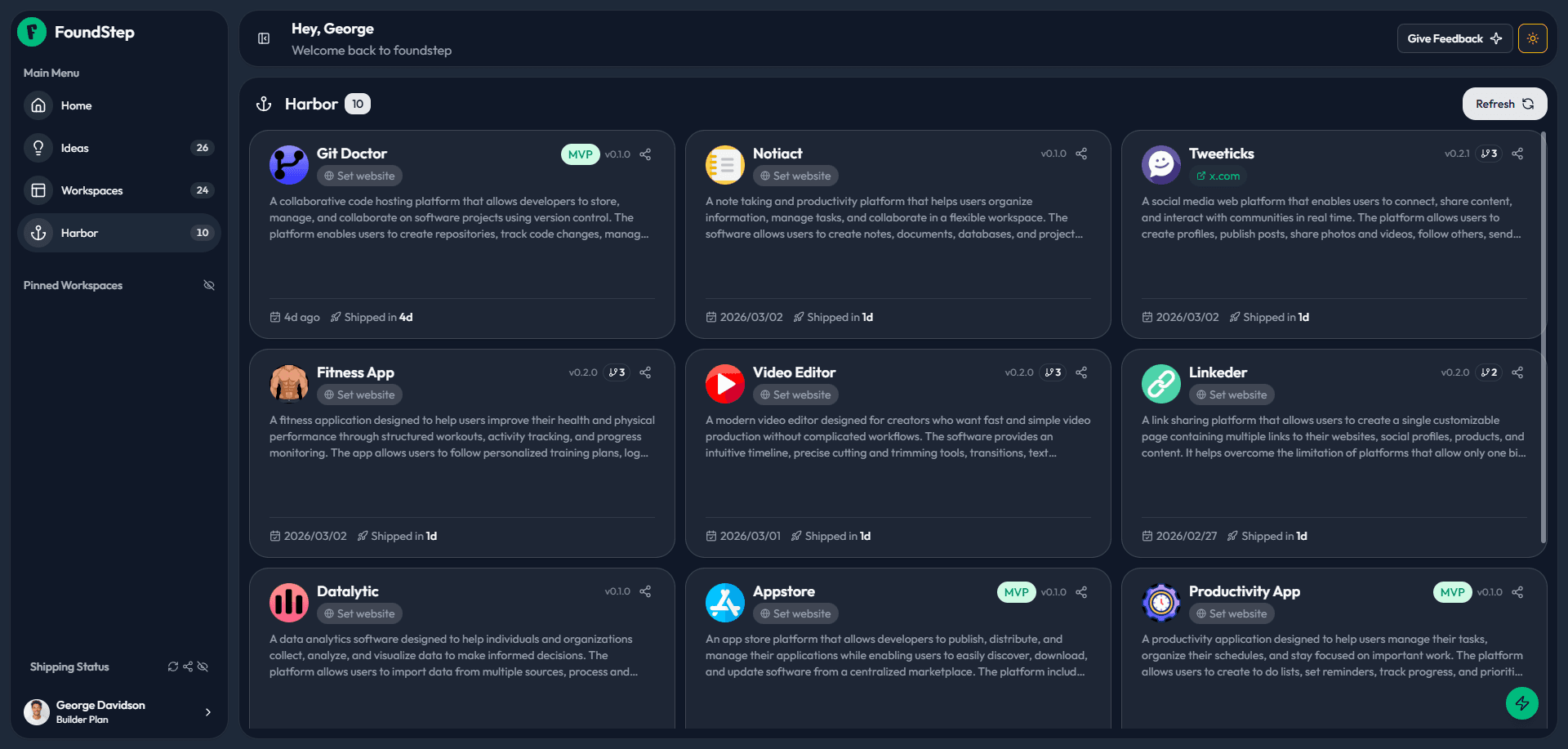This screenshot has width=1568, height=749.
Task: Click the Tweeticks chat-bubble icon
Action: pyautogui.click(x=1160, y=165)
